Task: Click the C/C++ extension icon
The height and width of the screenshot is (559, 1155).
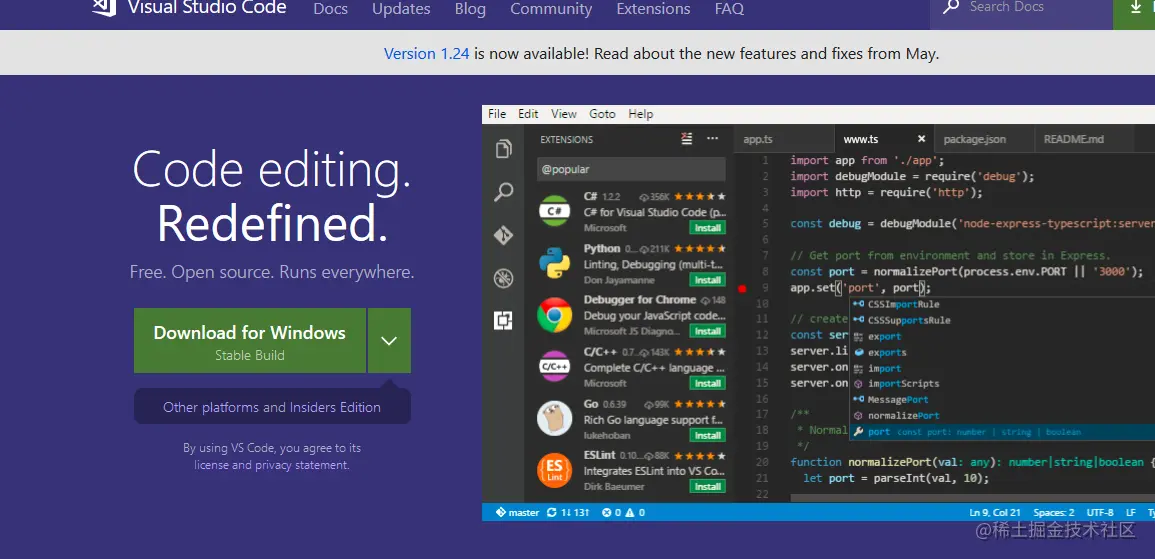Action: point(555,366)
